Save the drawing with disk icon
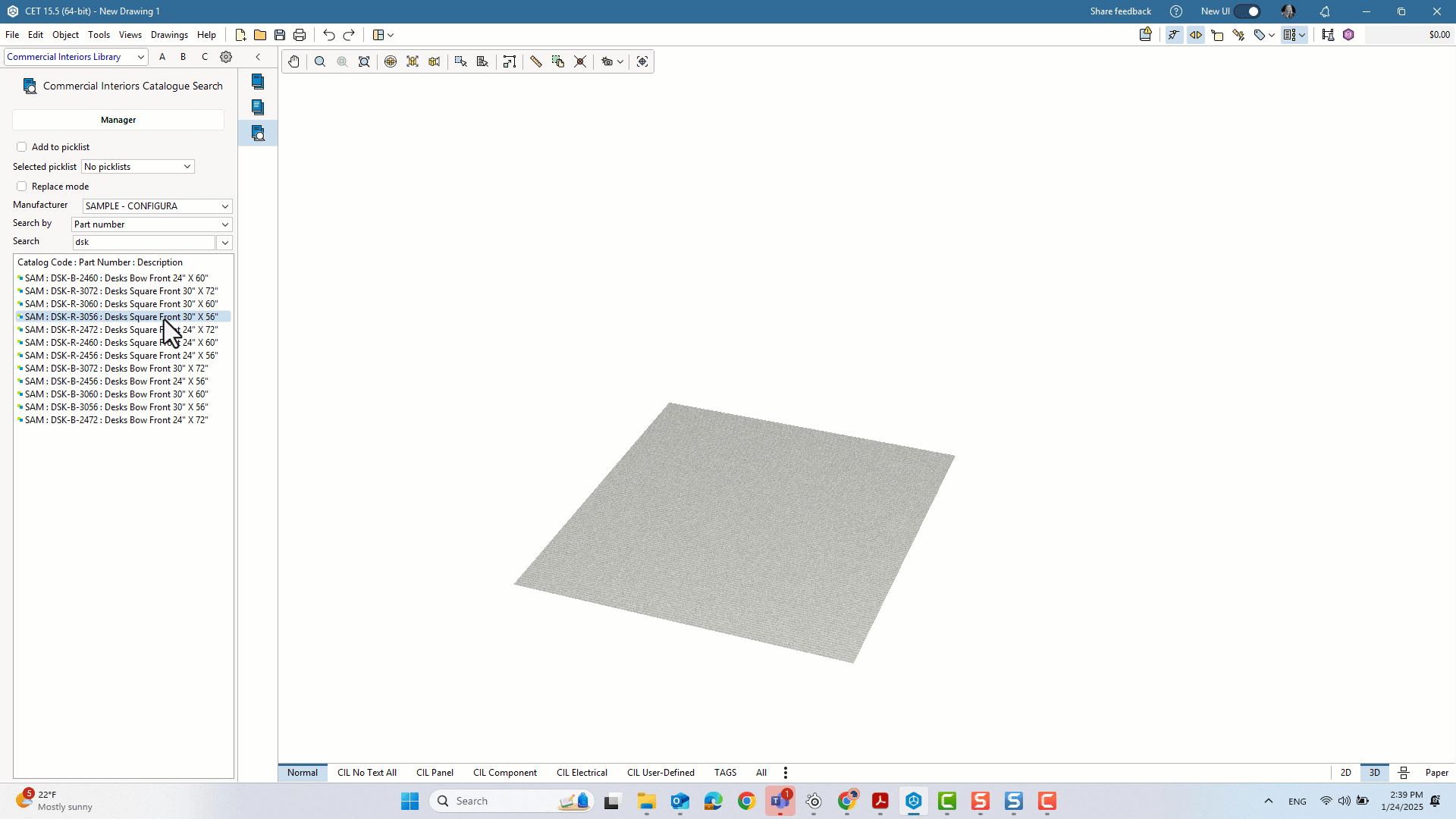The image size is (1456, 819). point(280,35)
